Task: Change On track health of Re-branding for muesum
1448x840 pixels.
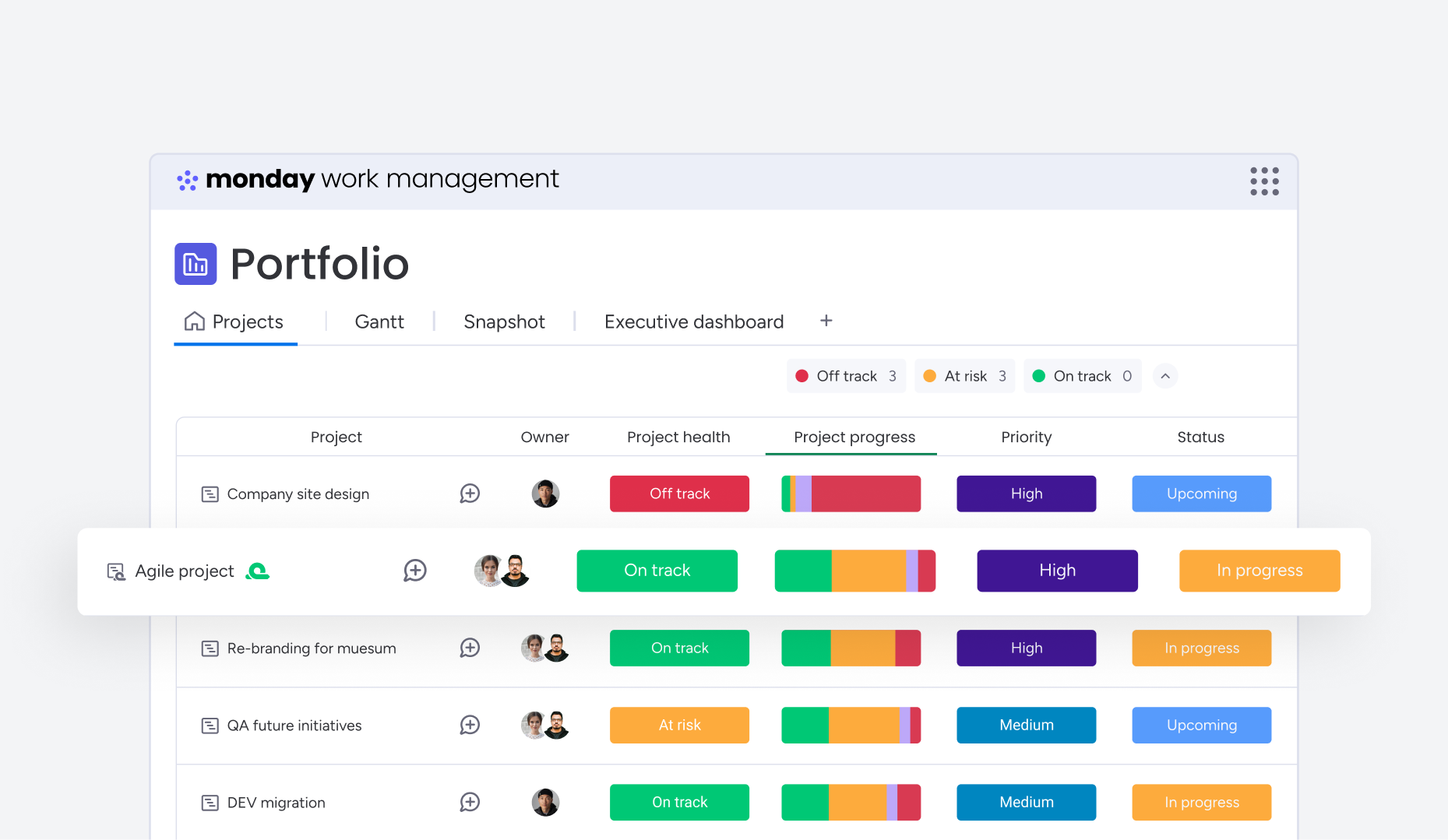Action: [x=679, y=648]
